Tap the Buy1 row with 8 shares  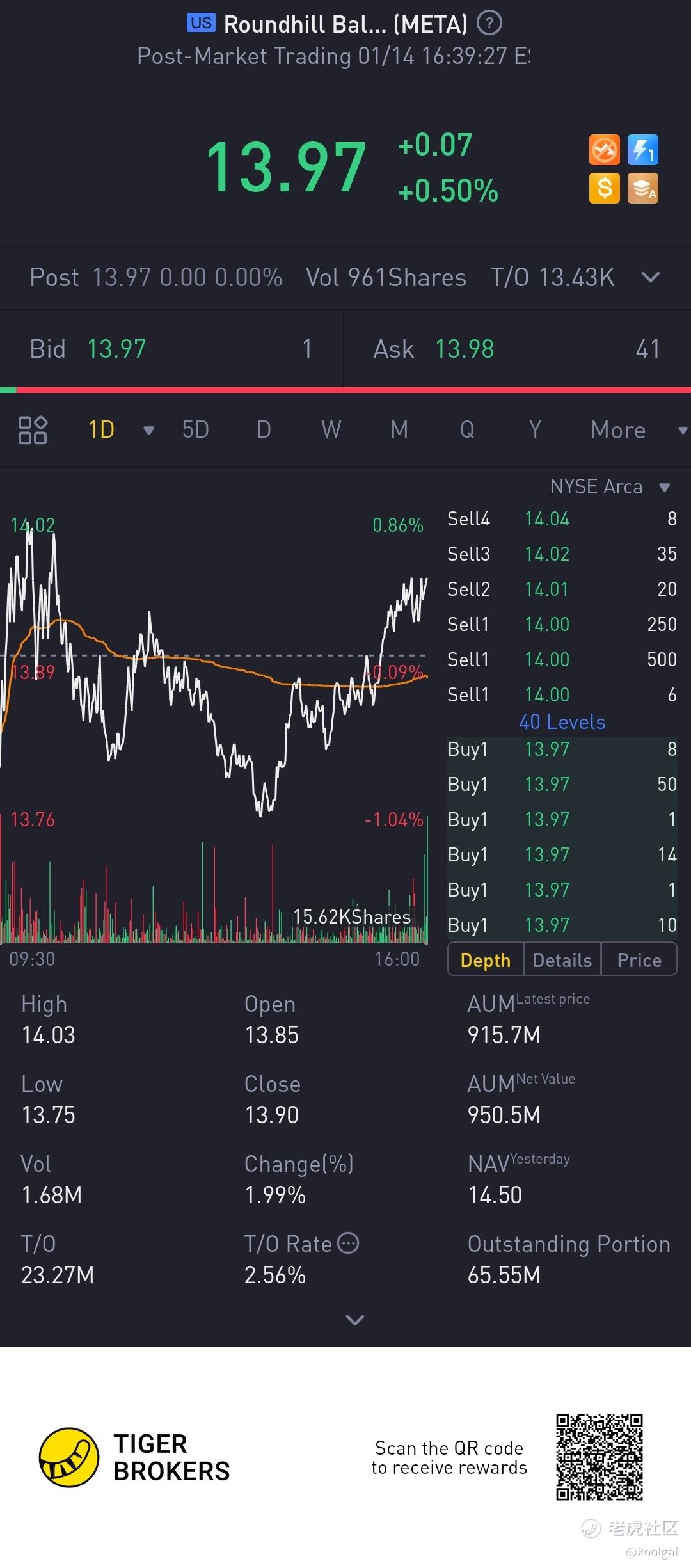pos(562,749)
